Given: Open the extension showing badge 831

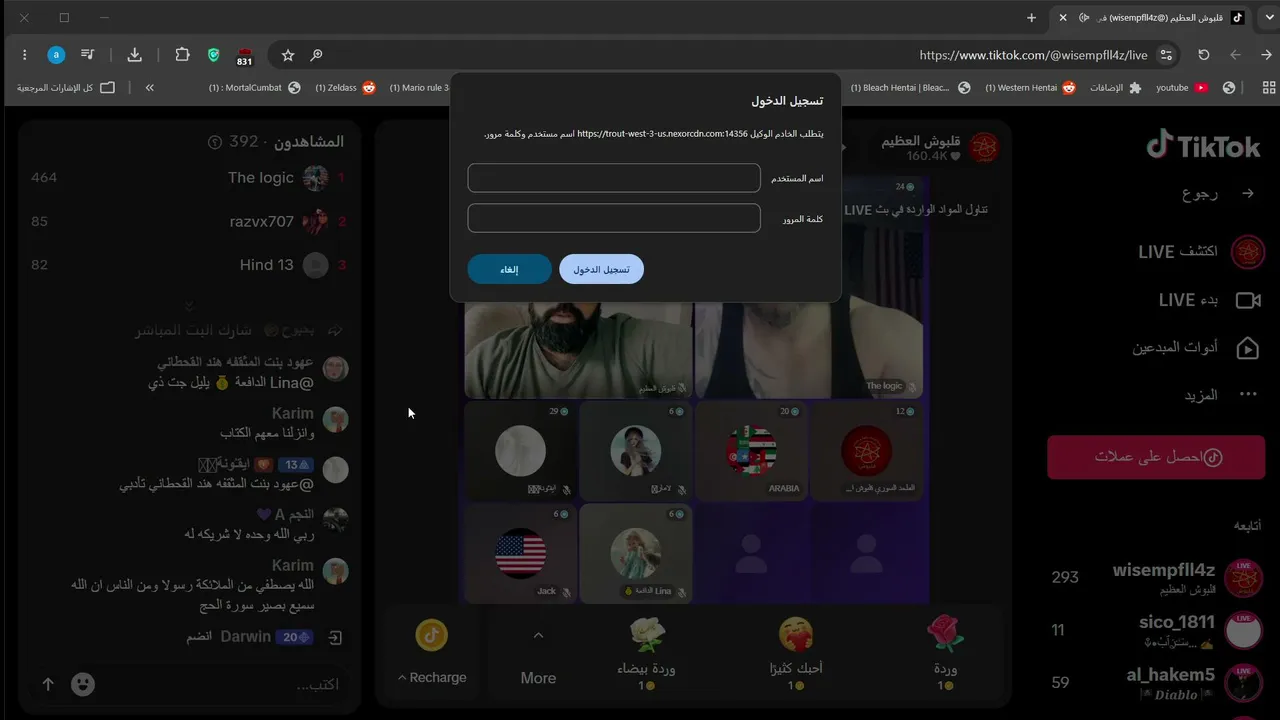Looking at the screenshot, I should click(x=245, y=56).
